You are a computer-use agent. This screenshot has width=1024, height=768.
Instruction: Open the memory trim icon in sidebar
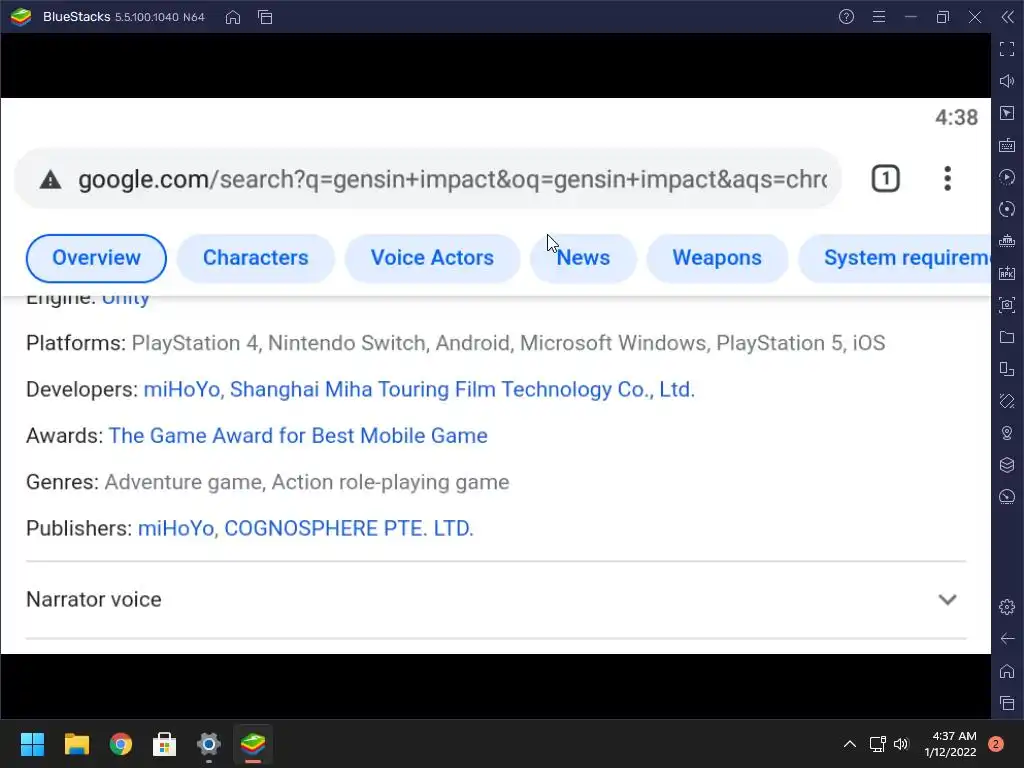[x=1007, y=241]
